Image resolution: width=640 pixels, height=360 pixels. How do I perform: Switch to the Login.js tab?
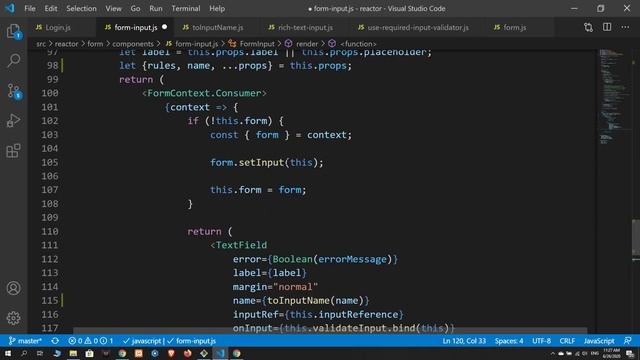pyautogui.click(x=58, y=27)
